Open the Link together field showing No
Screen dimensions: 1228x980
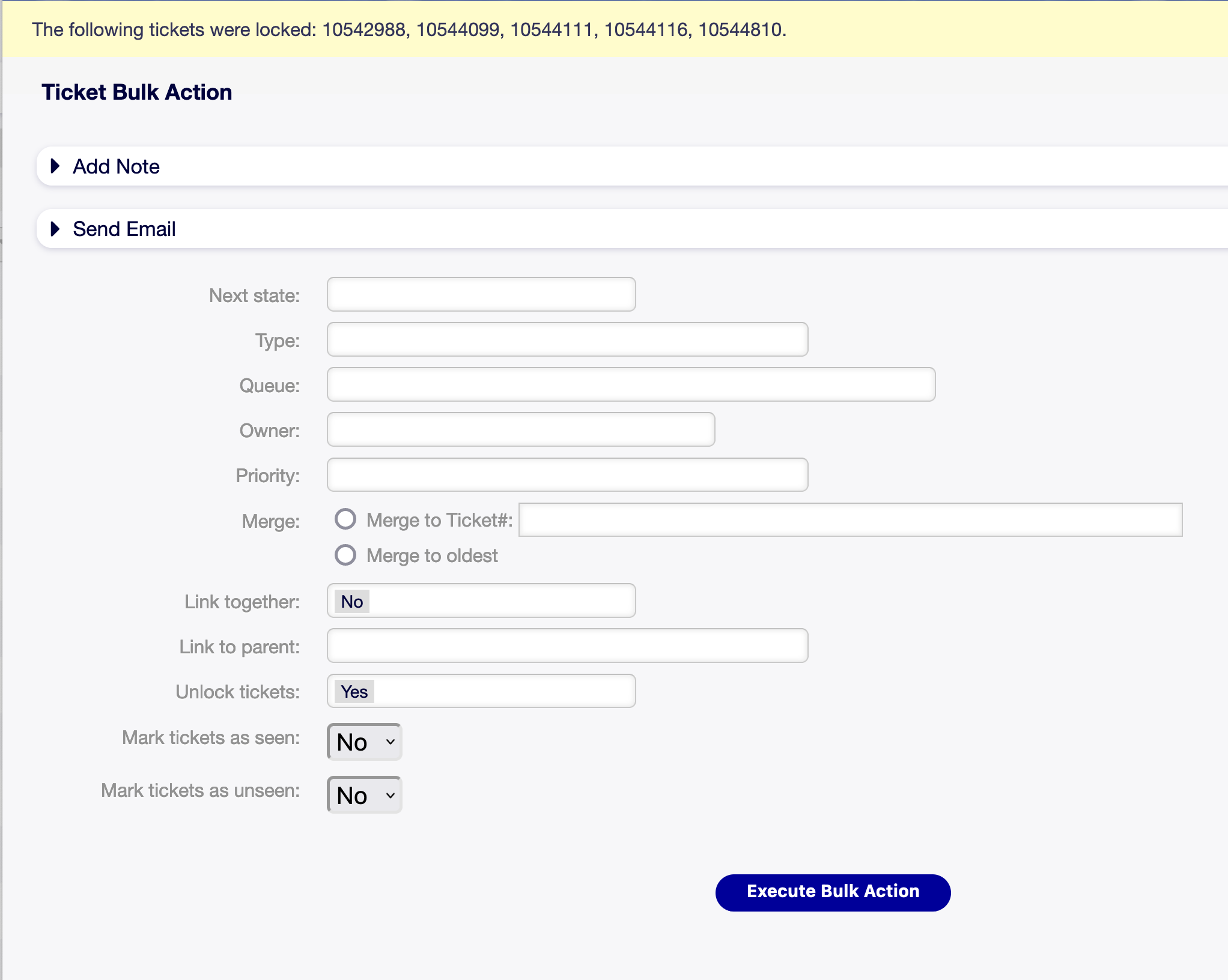point(481,600)
